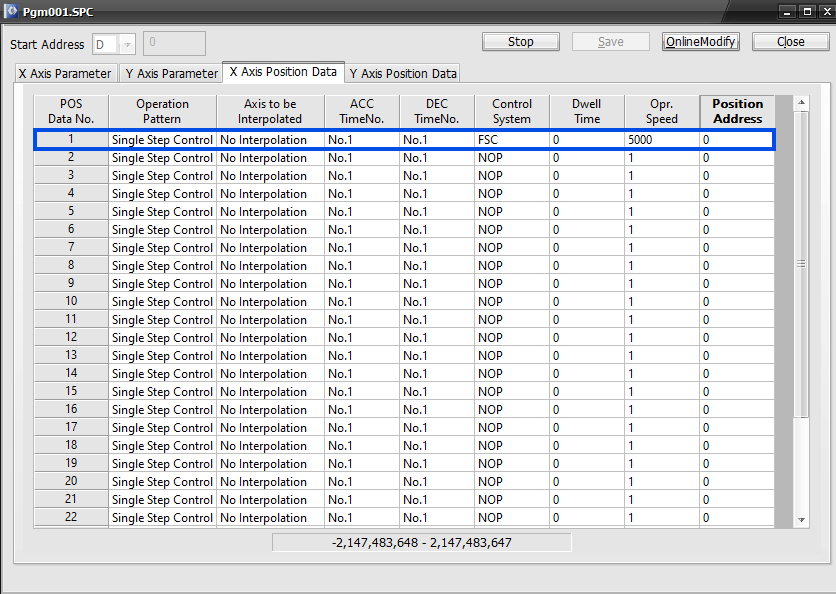Switch to the Y Axis Parameter tab

click(172, 73)
